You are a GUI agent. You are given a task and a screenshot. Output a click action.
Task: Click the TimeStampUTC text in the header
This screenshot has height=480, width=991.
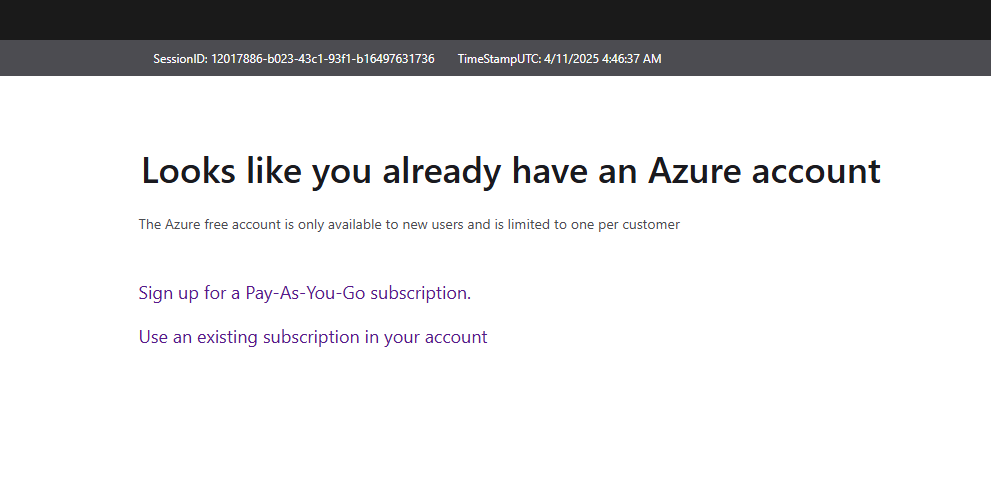pos(559,59)
